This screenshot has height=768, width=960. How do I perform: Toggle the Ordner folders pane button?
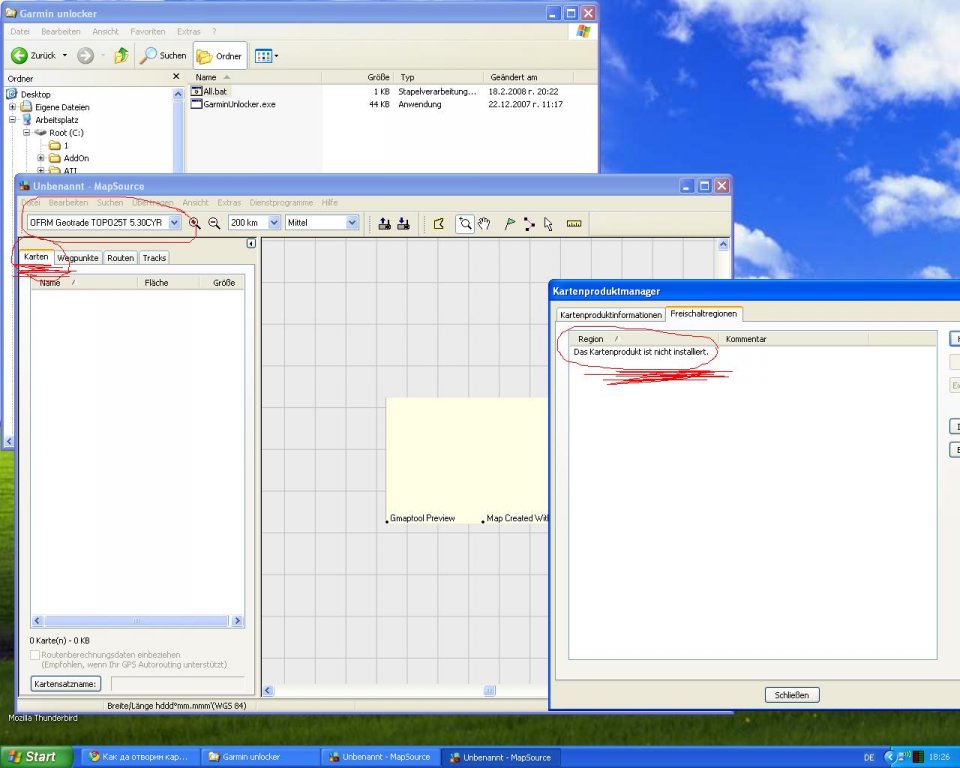pyautogui.click(x=220, y=56)
